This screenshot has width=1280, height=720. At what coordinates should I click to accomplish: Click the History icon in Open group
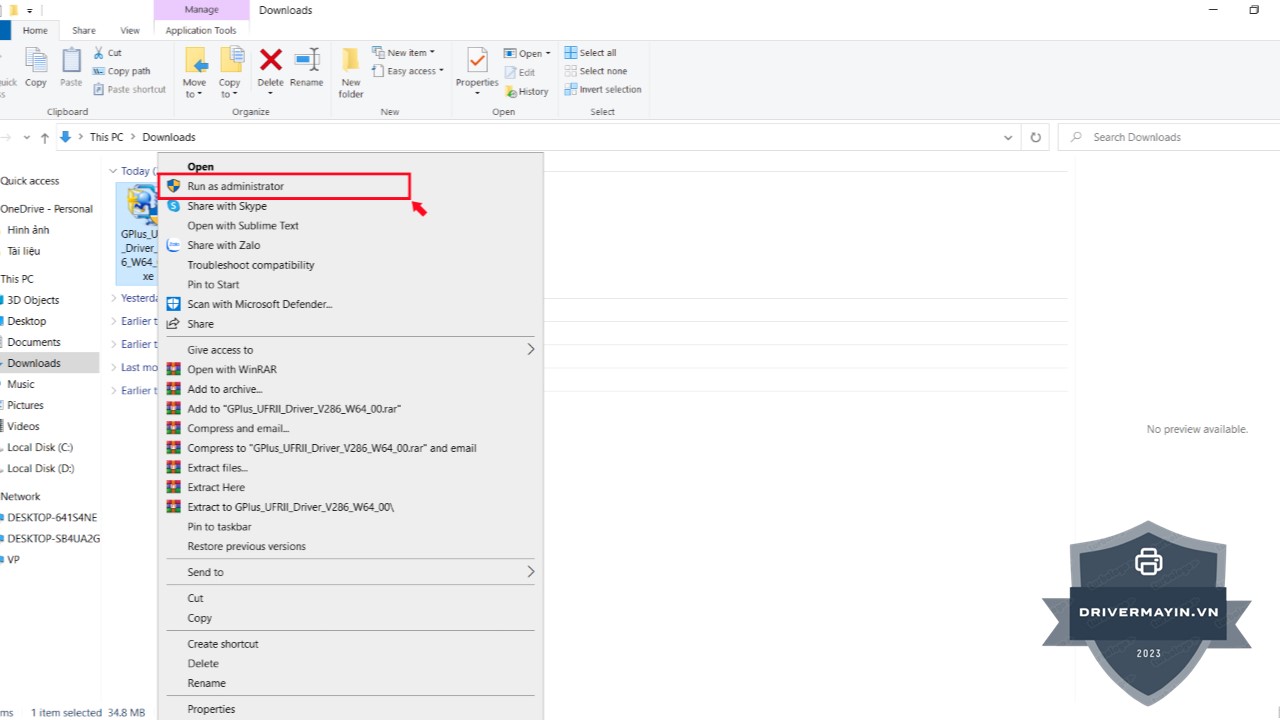click(x=526, y=91)
